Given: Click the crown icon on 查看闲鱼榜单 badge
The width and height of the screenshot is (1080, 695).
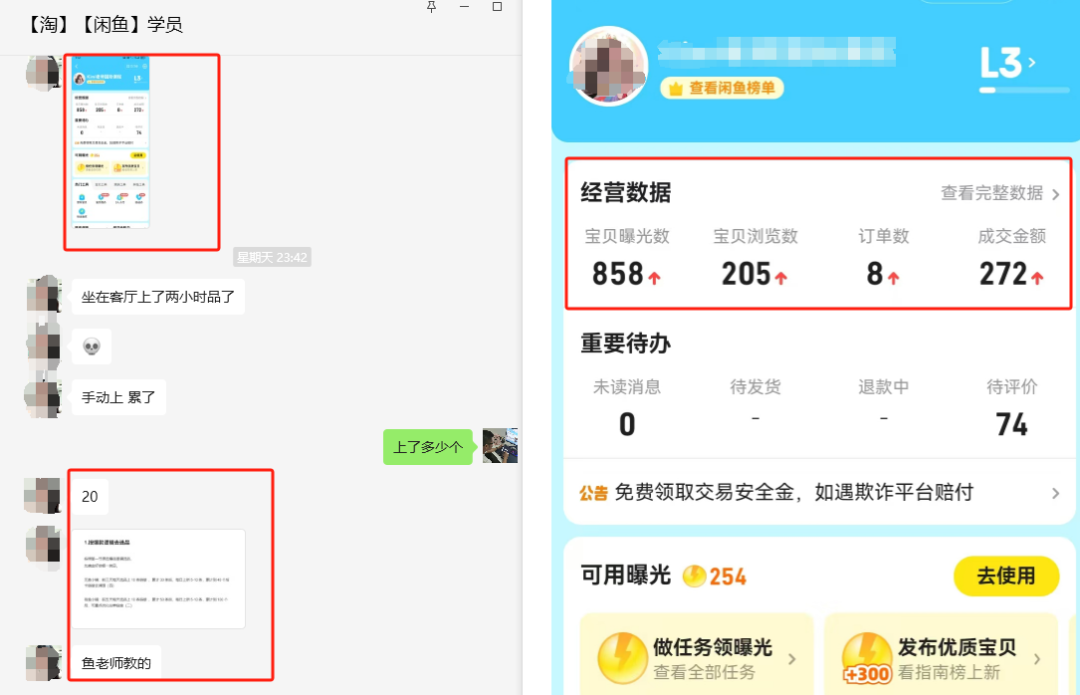Looking at the screenshot, I should pyautogui.click(x=676, y=88).
